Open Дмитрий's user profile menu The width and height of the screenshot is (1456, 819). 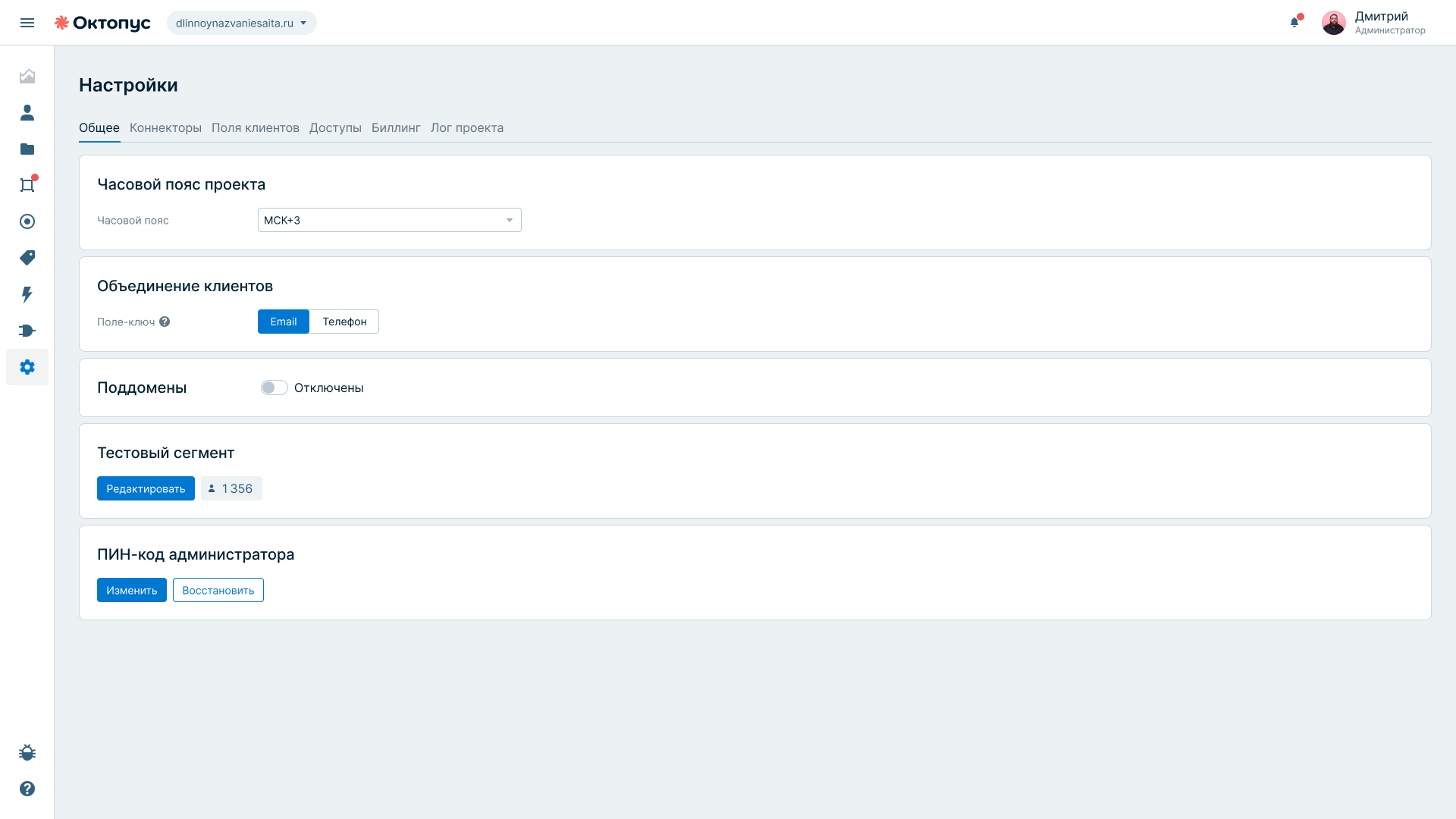pyautogui.click(x=1374, y=23)
